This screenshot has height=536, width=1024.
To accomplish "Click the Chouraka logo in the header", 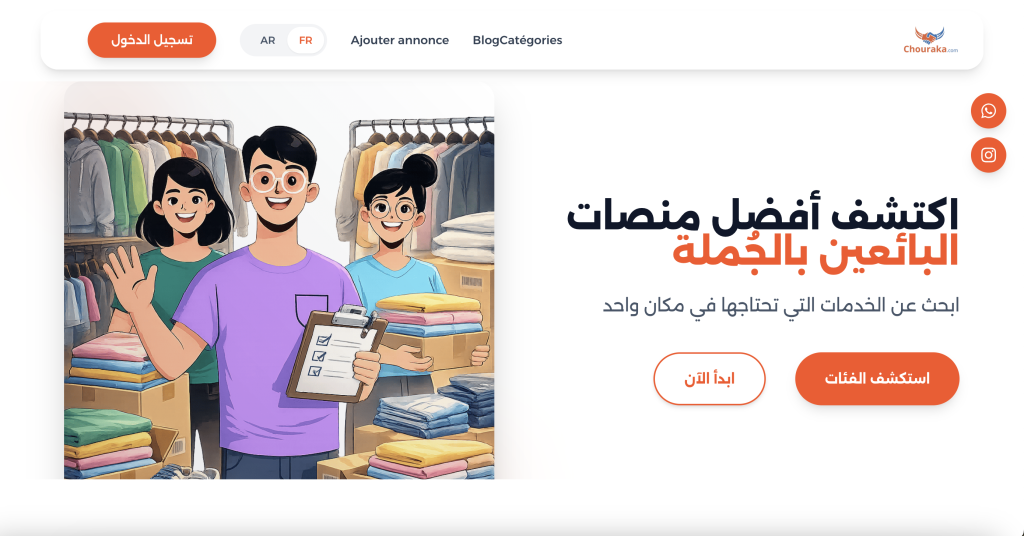I will click(931, 40).
